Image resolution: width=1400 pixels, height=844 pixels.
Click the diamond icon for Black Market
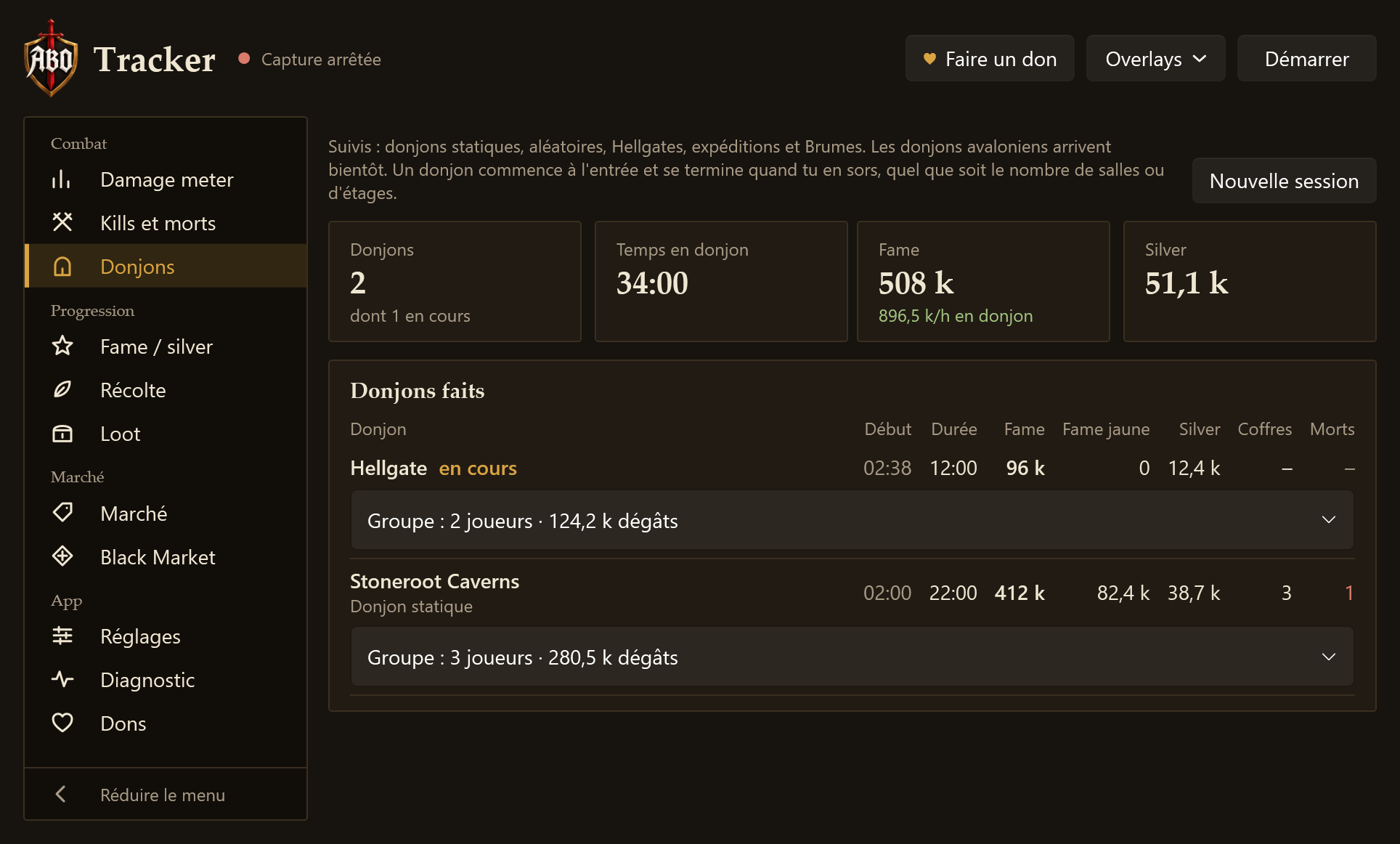pyautogui.click(x=62, y=556)
